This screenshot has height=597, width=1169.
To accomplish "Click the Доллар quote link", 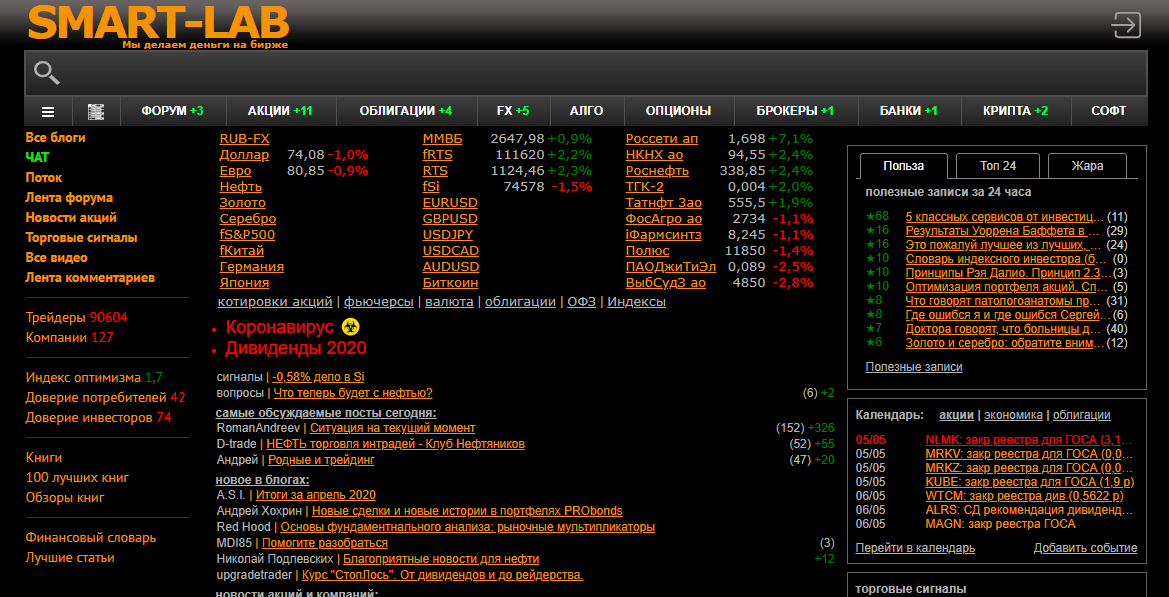I will [x=245, y=155].
